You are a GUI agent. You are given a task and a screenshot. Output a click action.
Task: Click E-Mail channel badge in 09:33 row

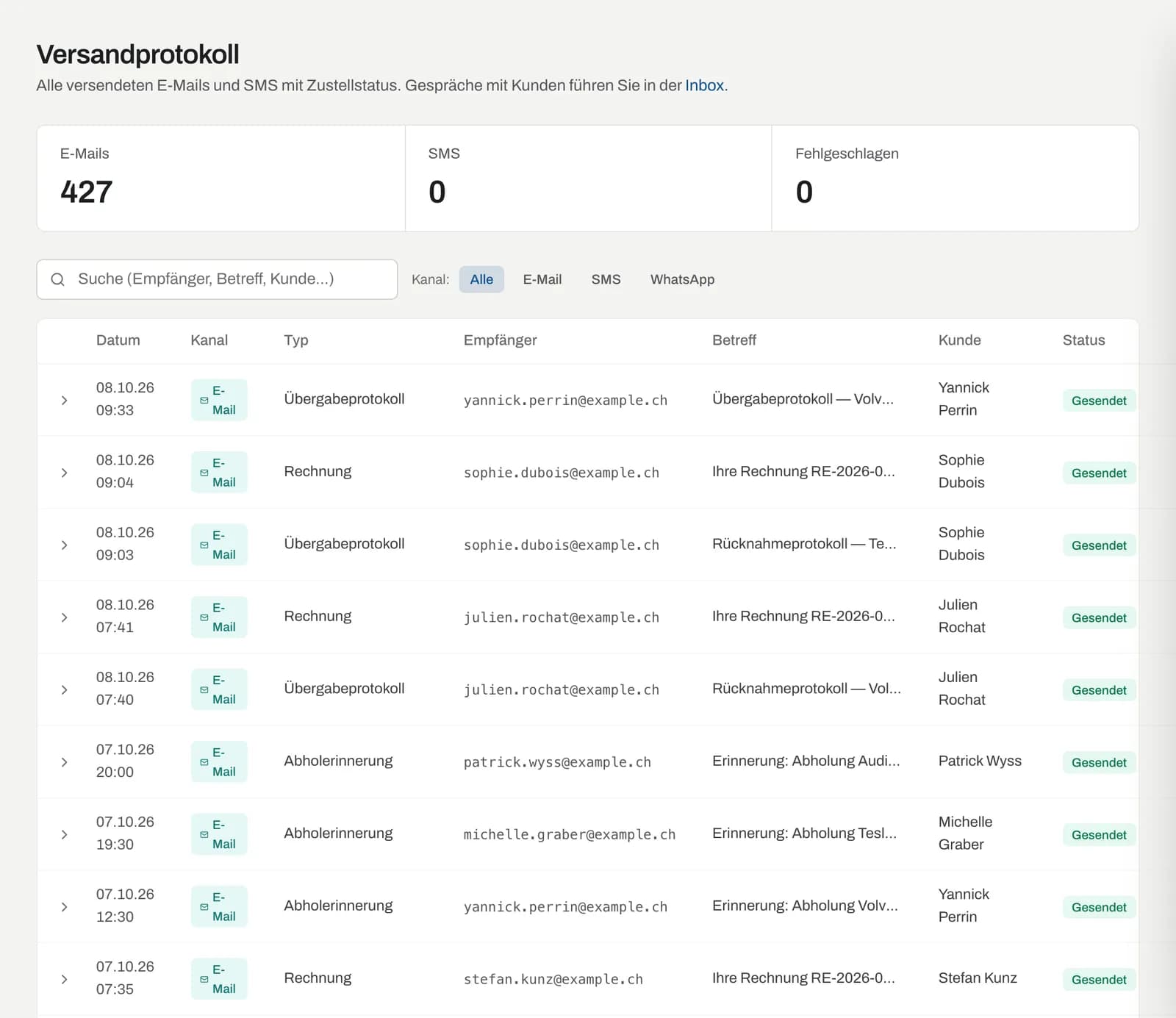pyautogui.click(x=219, y=400)
